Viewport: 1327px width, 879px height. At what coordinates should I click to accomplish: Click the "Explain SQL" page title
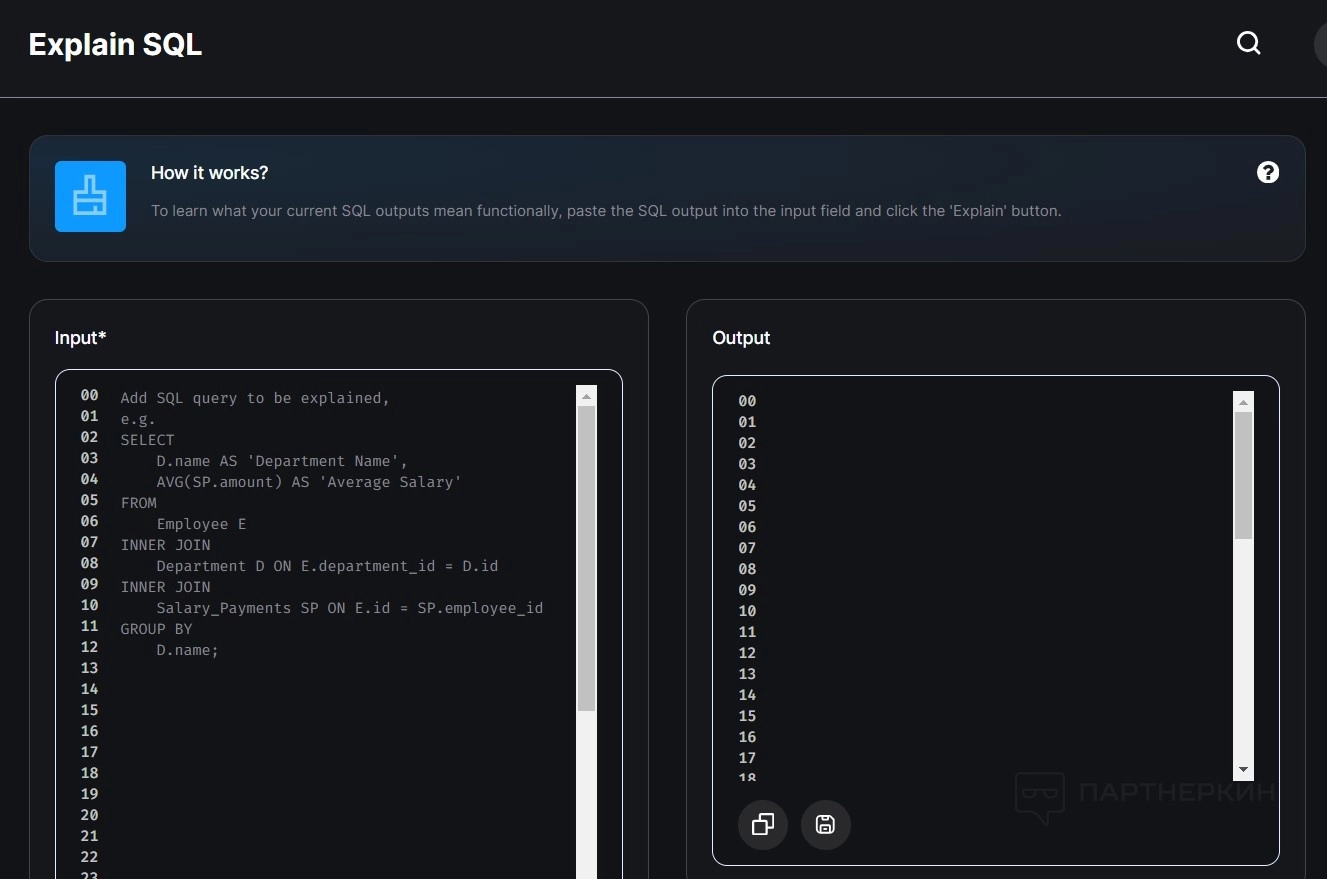click(115, 45)
